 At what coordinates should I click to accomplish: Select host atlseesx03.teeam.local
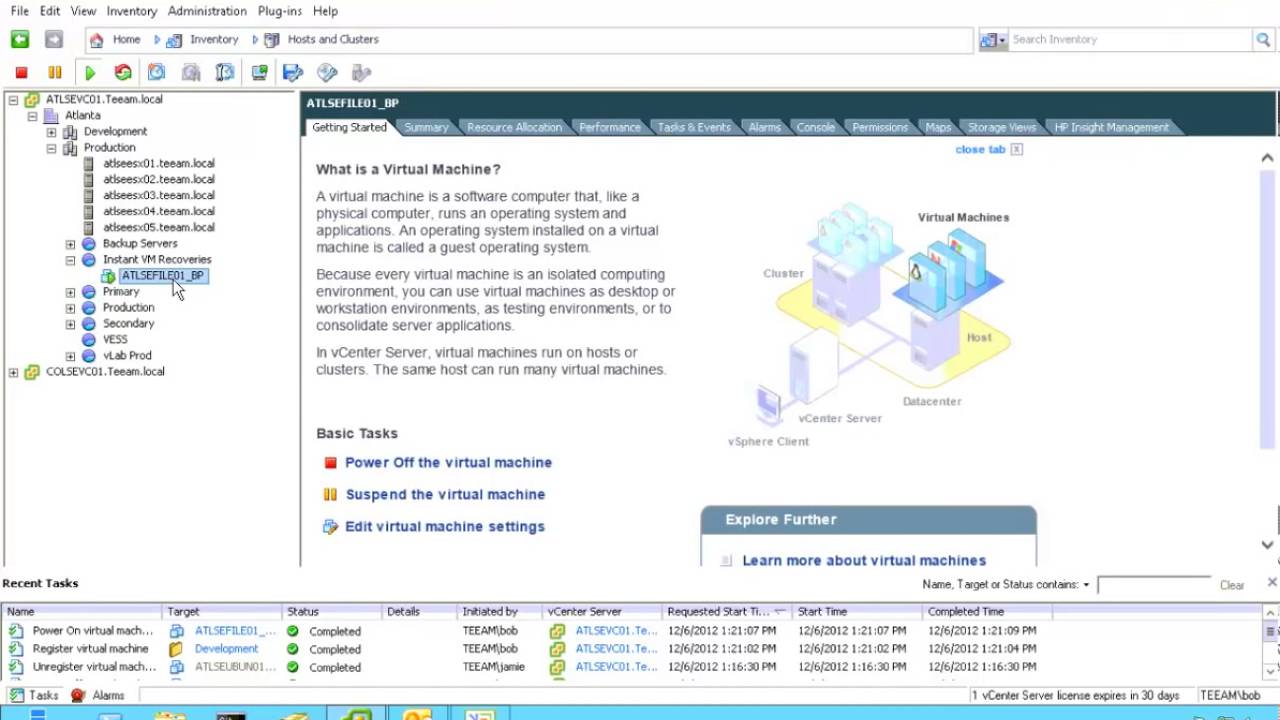coord(158,196)
